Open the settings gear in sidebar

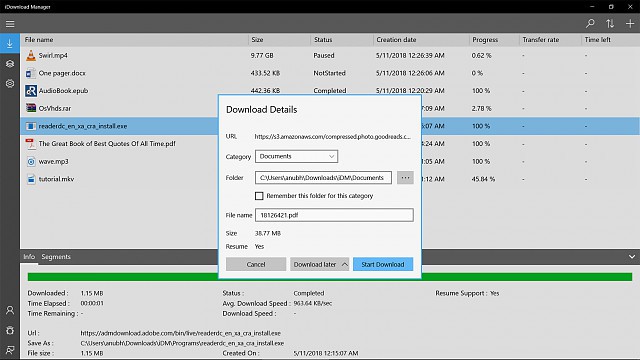pyautogui.click(x=10, y=84)
